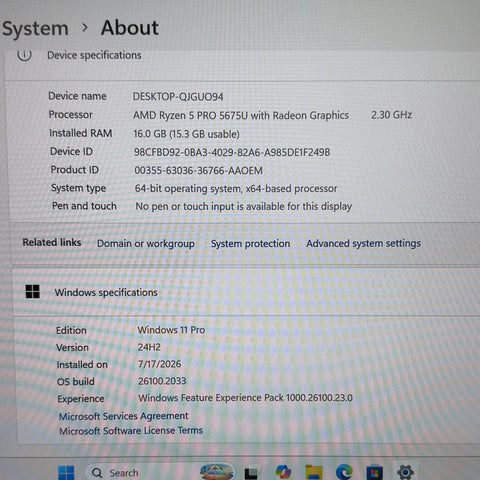Click the version value 24H2
The height and width of the screenshot is (480, 480).
149,347
